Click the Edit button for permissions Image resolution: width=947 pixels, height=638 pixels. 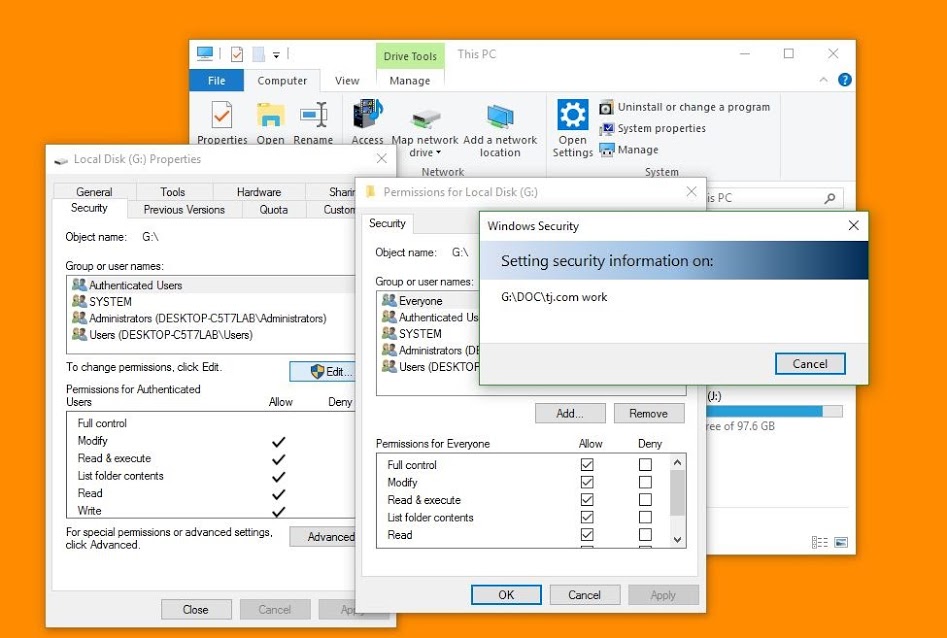(324, 371)
